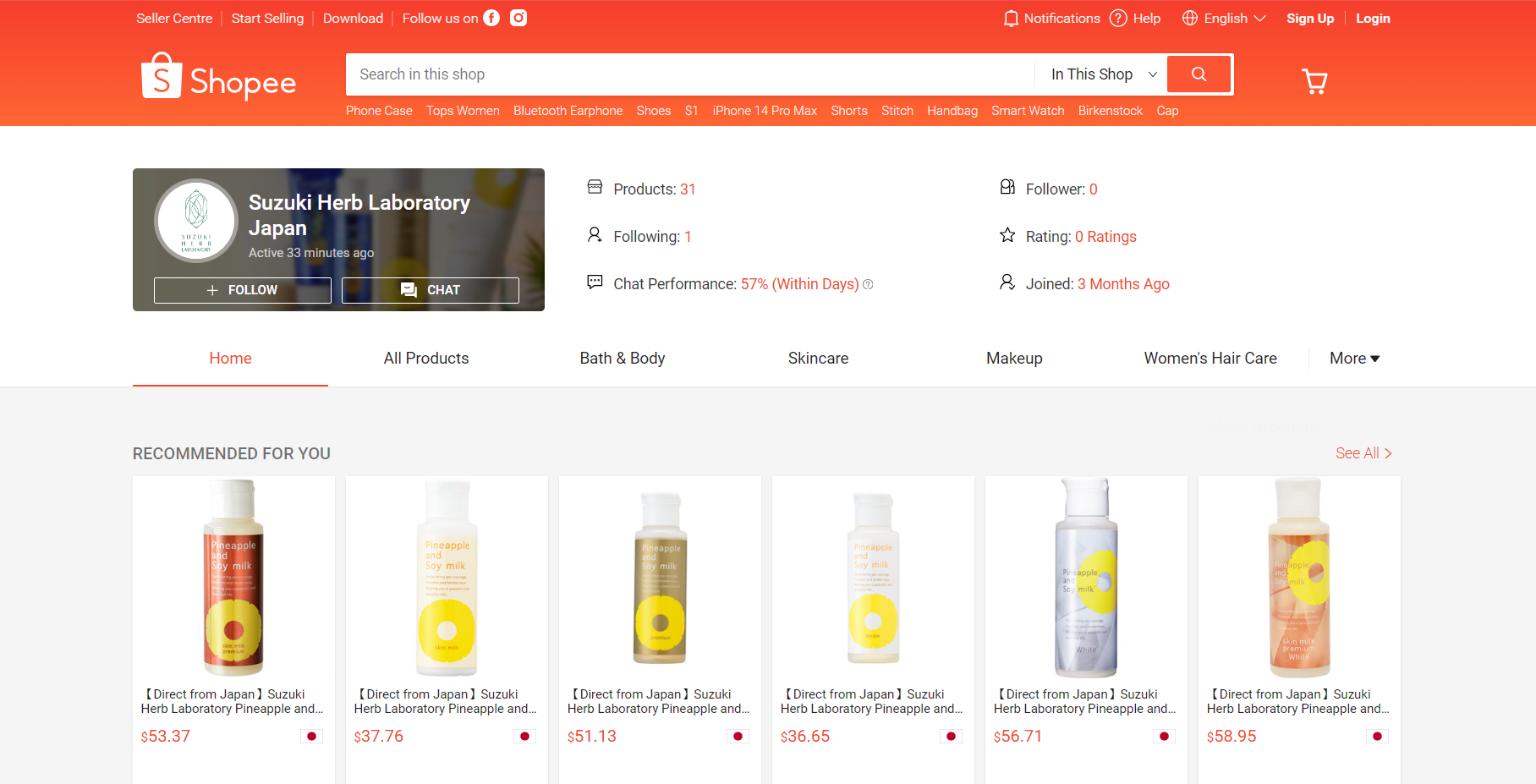Viewport: 1536px width, 784px height.
Task: Select the Makeup tab
Action: [x=1014, y=359]
